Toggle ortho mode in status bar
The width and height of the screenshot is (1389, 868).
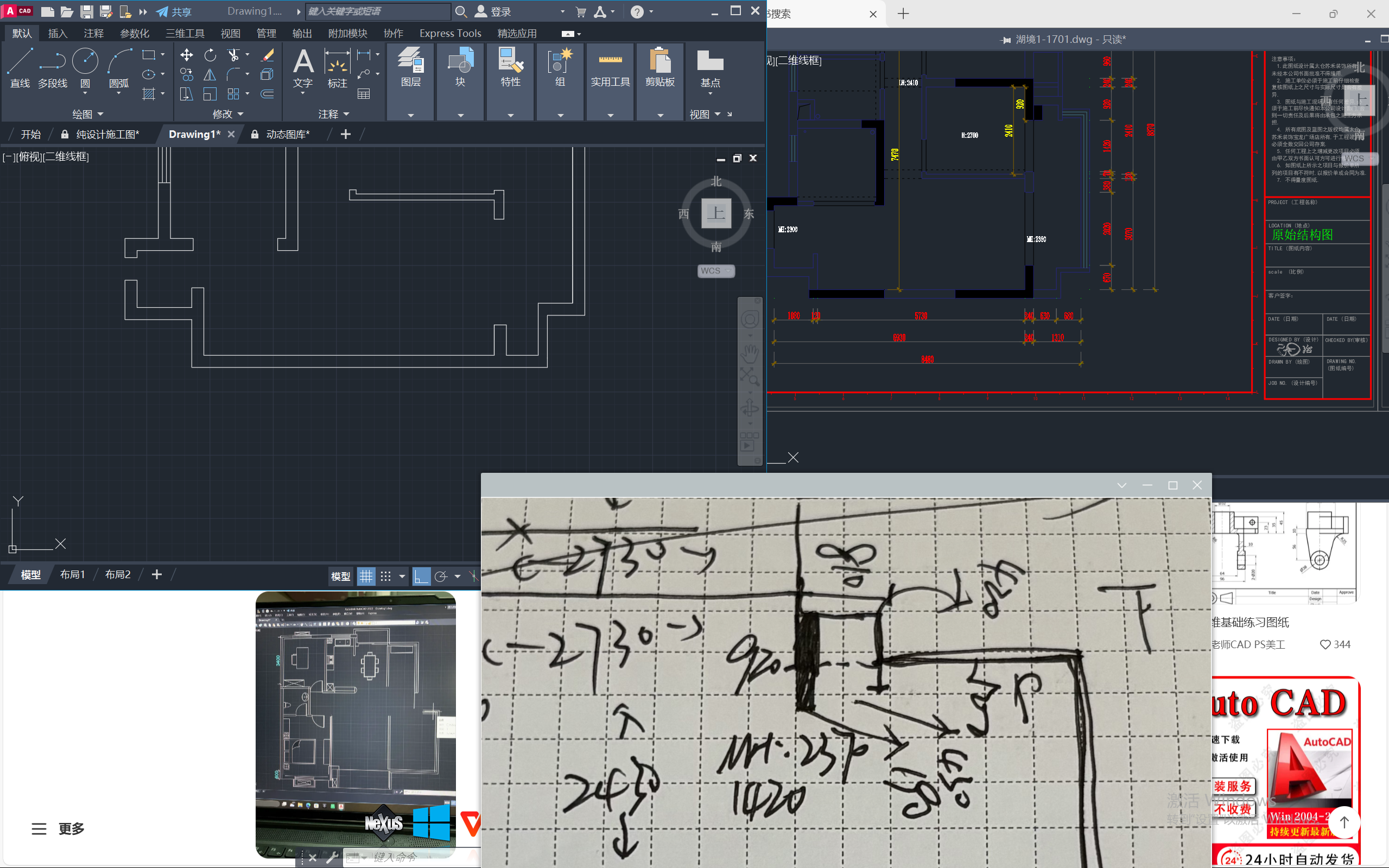pos(421,576)
